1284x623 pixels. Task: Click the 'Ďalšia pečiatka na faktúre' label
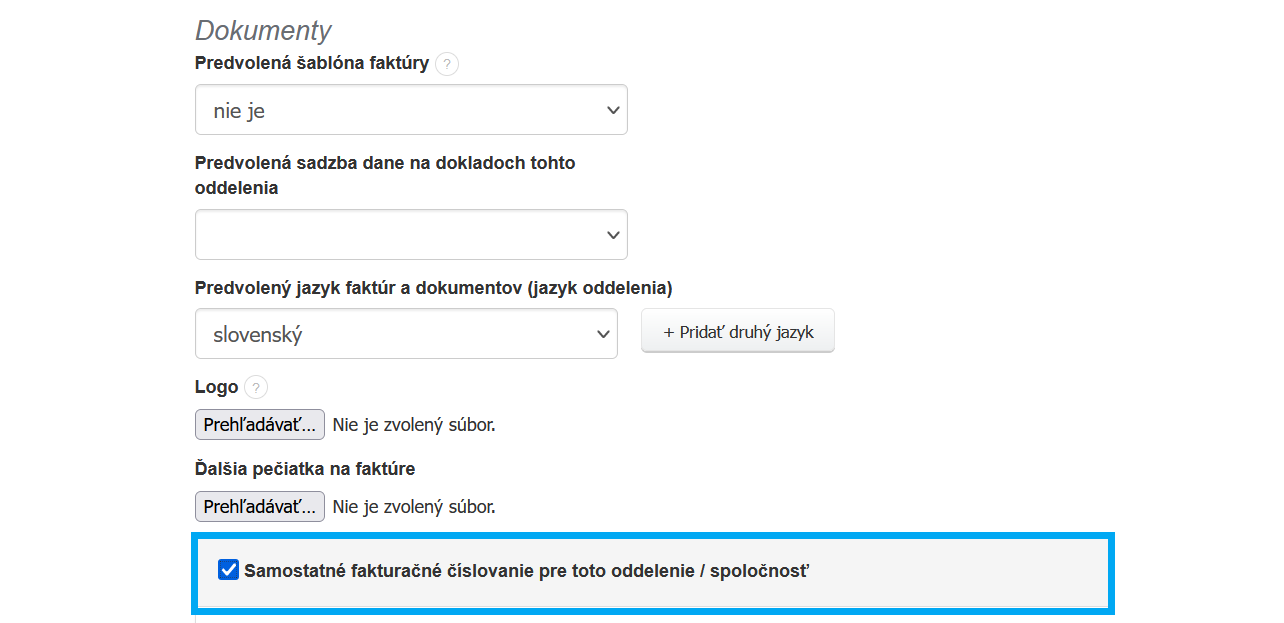(305, 469)
